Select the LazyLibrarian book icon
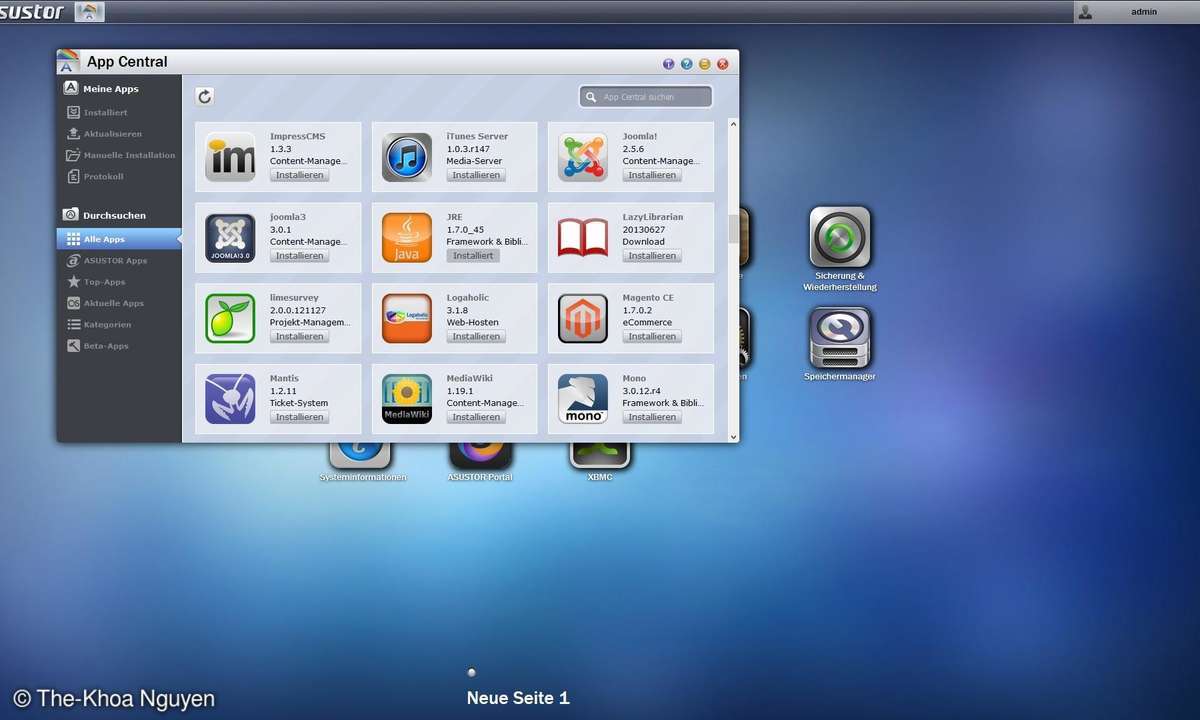The image size is (1200, 720). click(583, 238)
